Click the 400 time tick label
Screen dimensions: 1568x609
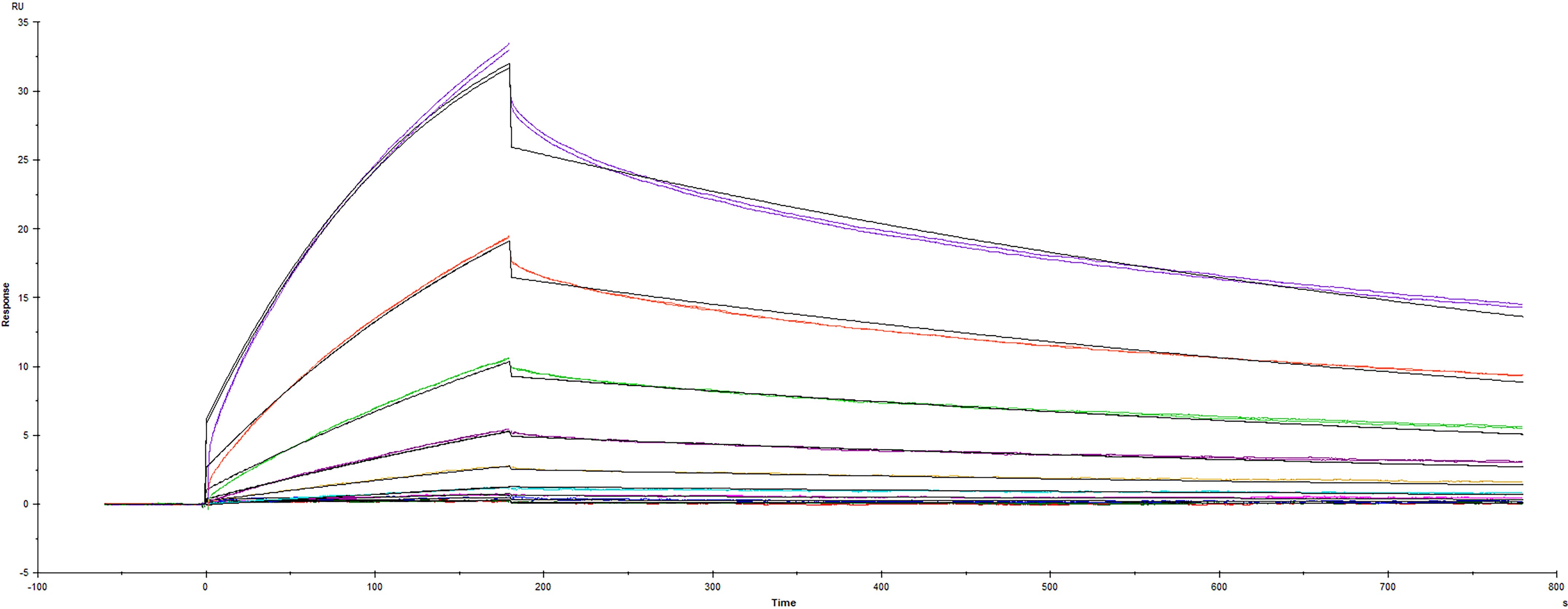pyautogui.click(x=881, y=587)
